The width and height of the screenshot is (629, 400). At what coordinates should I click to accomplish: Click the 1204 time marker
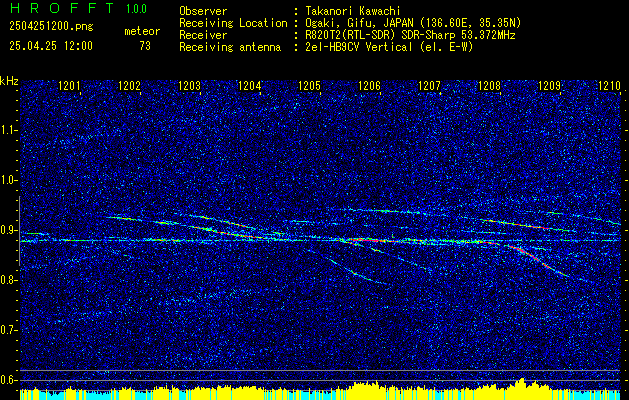tap(250, 85)
